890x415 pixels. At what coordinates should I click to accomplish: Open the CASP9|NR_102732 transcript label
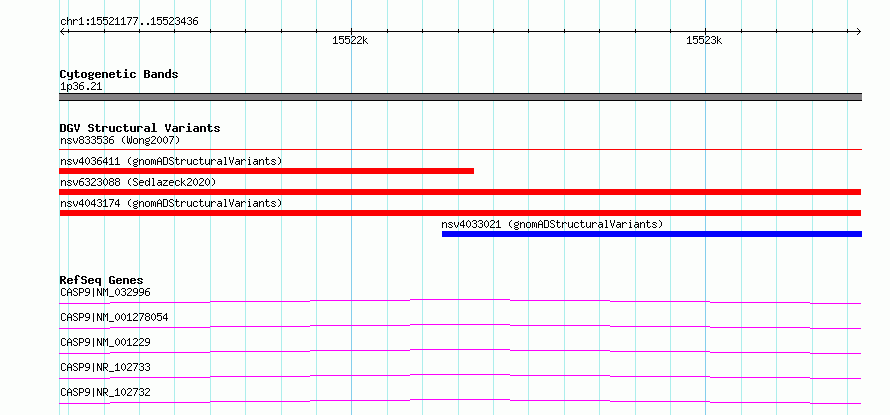(105, 392)
